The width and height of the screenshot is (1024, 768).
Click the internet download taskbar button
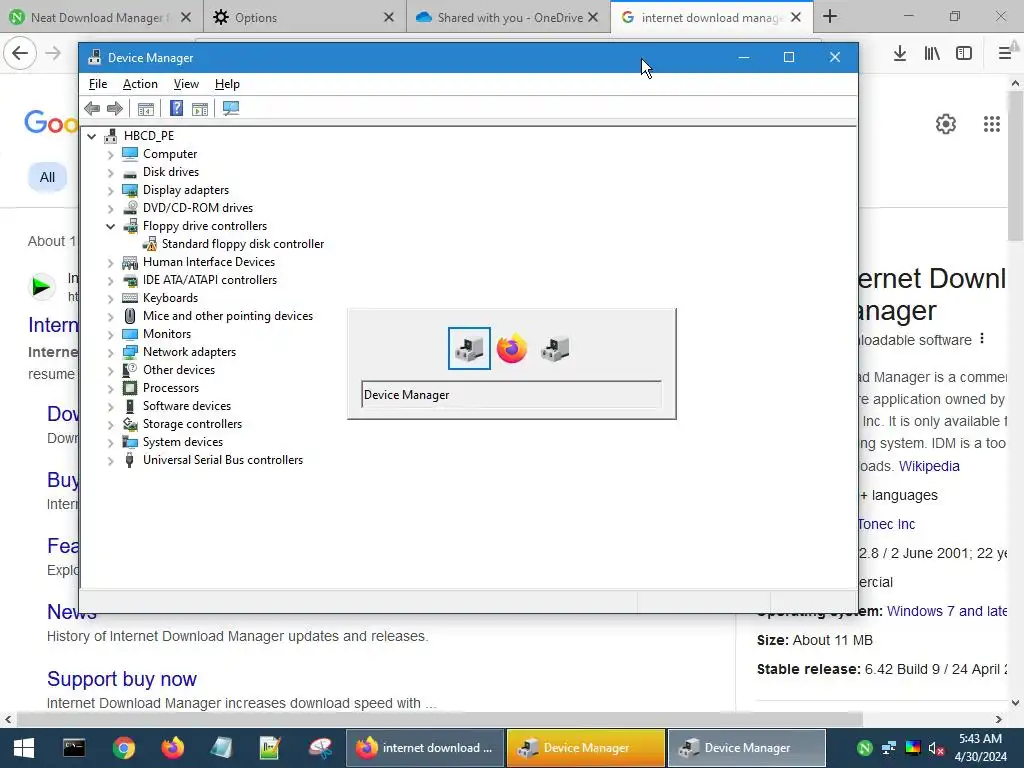(x=424, y=748)
